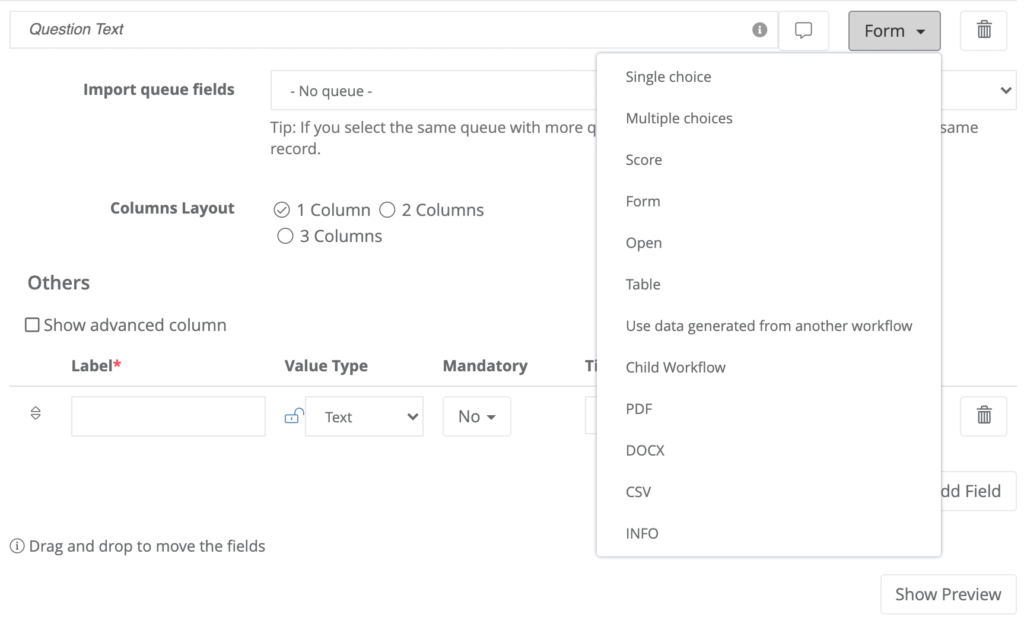Select PDF from the question type list
This screenshot has height=624, width=1024.
tap(641, 408)
